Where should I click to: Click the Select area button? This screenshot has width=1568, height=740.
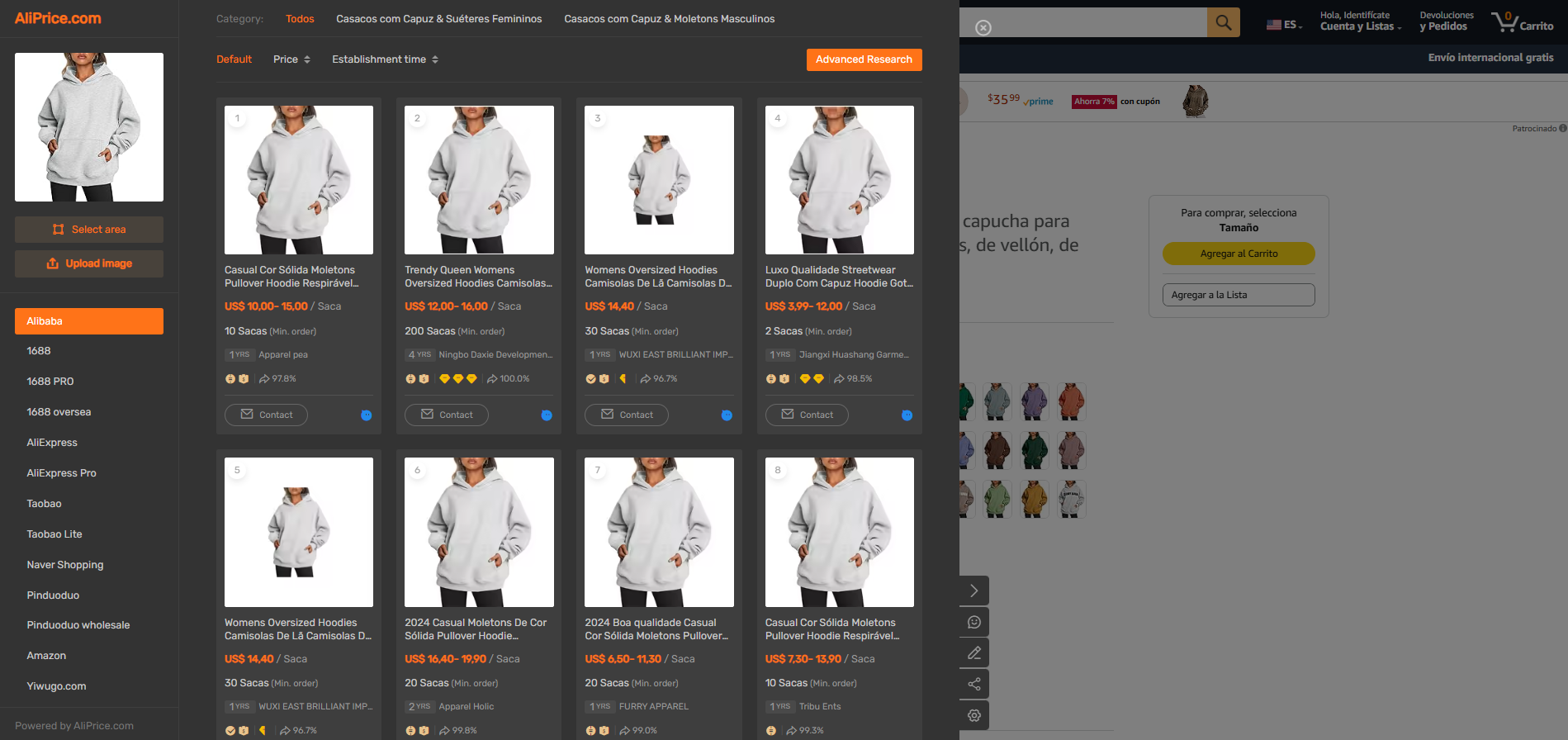89,230
